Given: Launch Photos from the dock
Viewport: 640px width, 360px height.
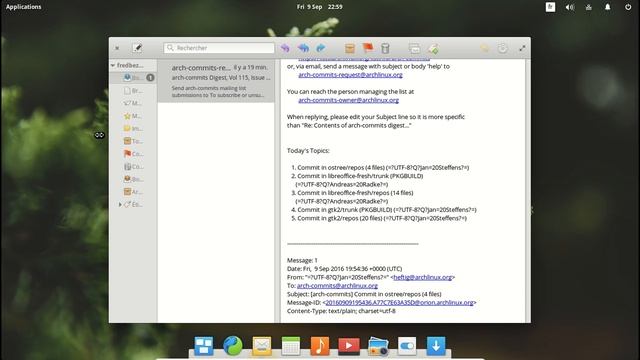Looking at the screenshot, I should coord(378,346).
